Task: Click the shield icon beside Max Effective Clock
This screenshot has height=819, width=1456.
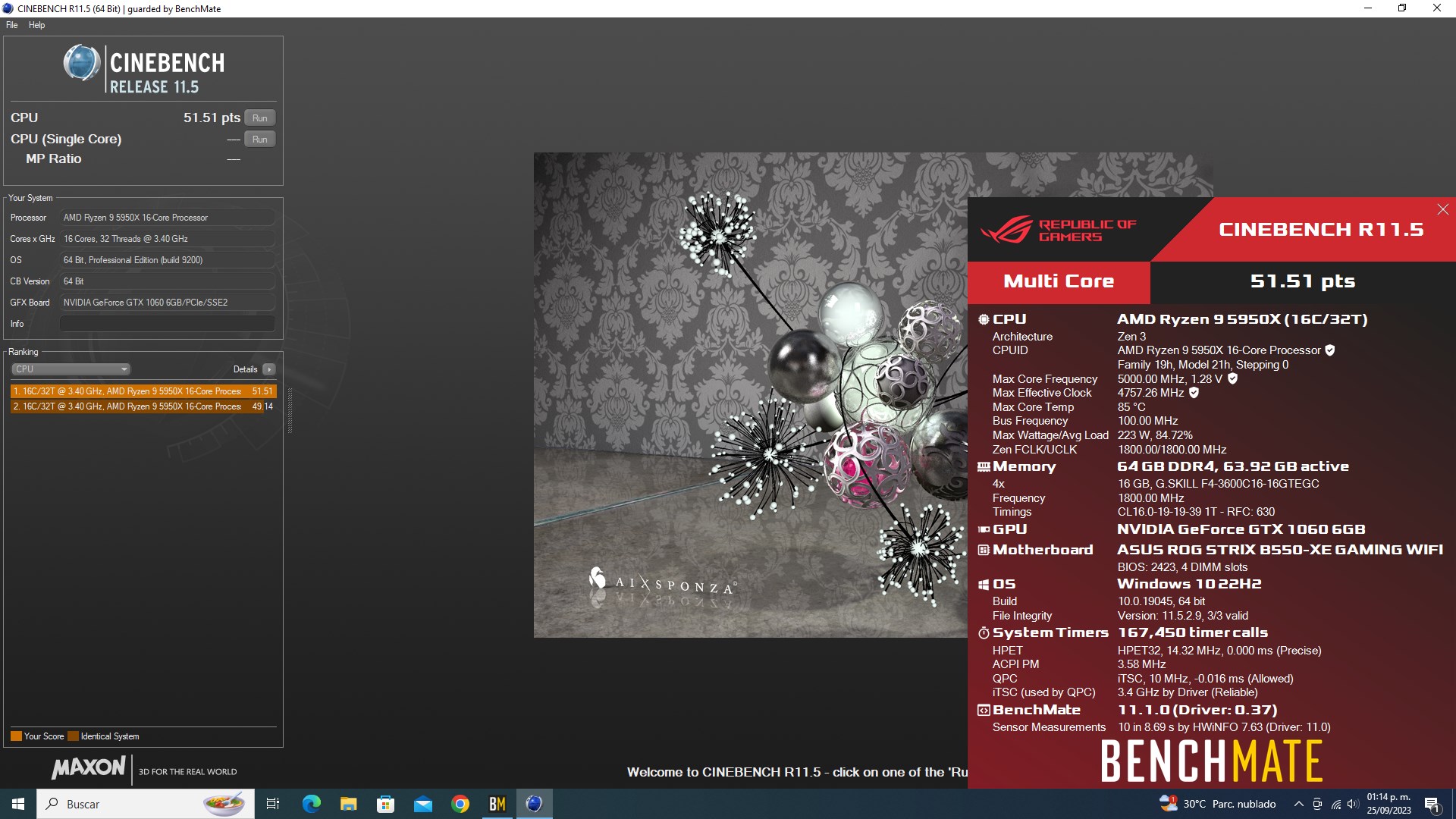Action: (x=1194, y=393)
